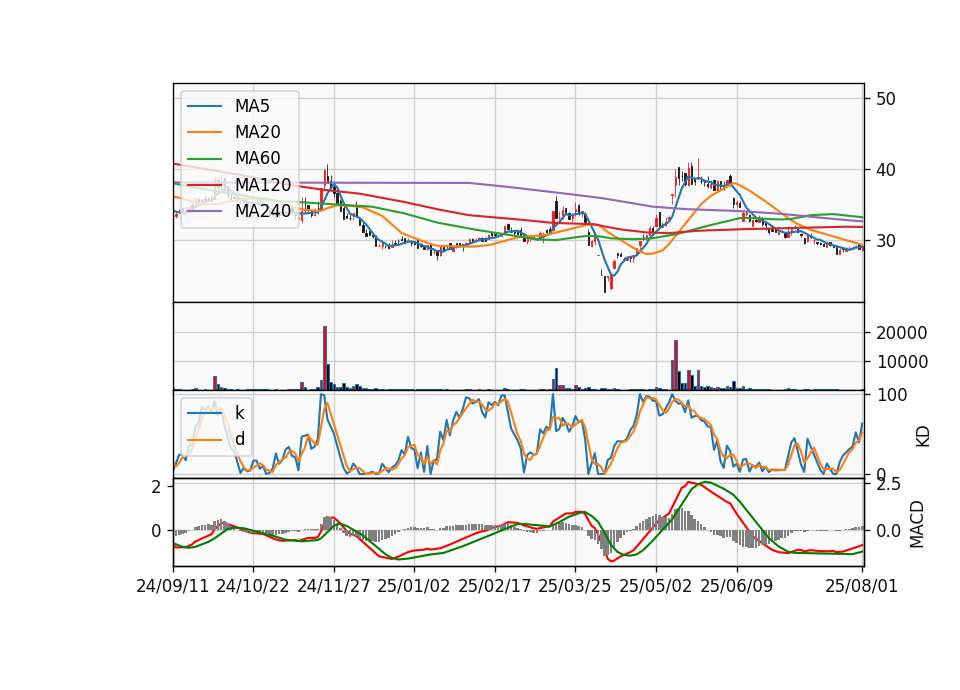Click the 25/03/25 date axis label
This screenshot has width=960, height=690.
tap(575, 586)
